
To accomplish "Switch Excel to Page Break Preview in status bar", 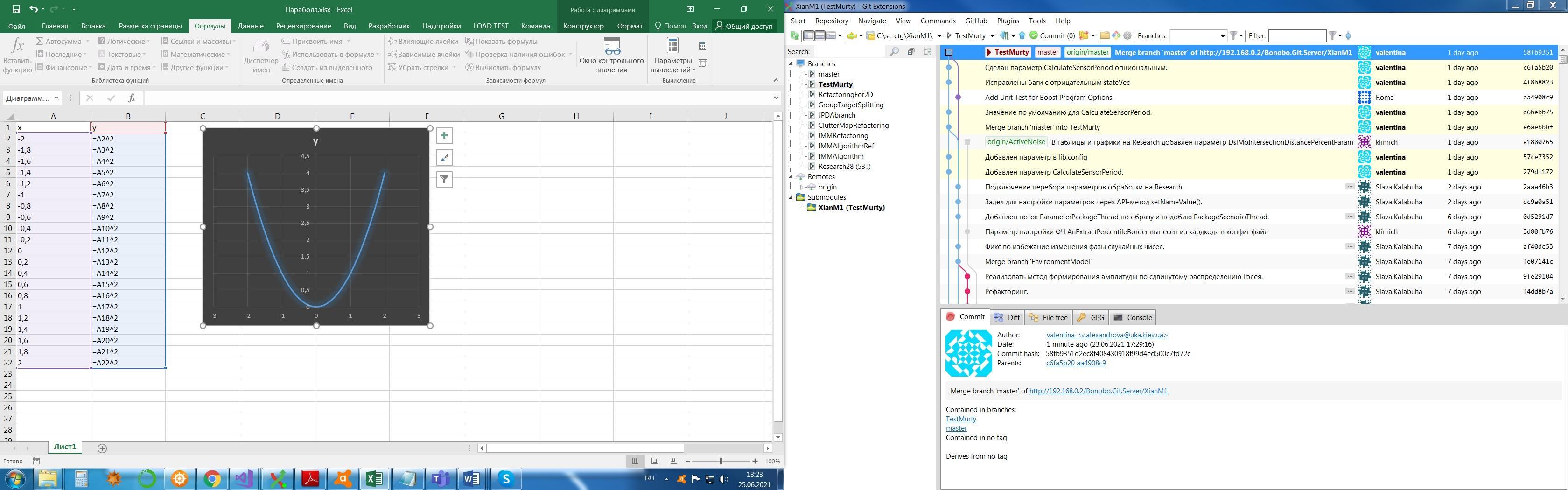I will click(x=673, y=462).
